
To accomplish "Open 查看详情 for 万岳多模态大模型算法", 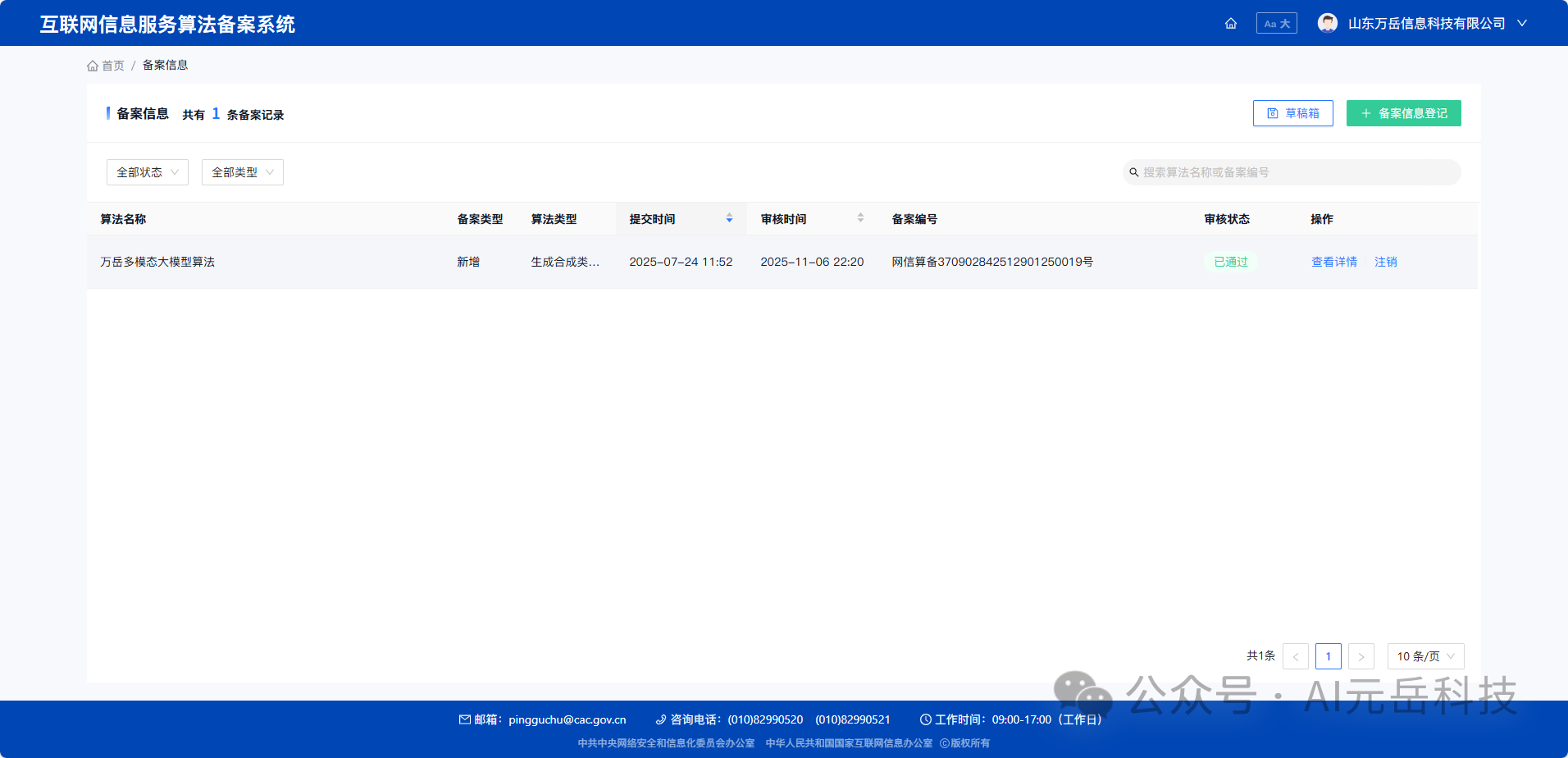I will pos(1333,261).
